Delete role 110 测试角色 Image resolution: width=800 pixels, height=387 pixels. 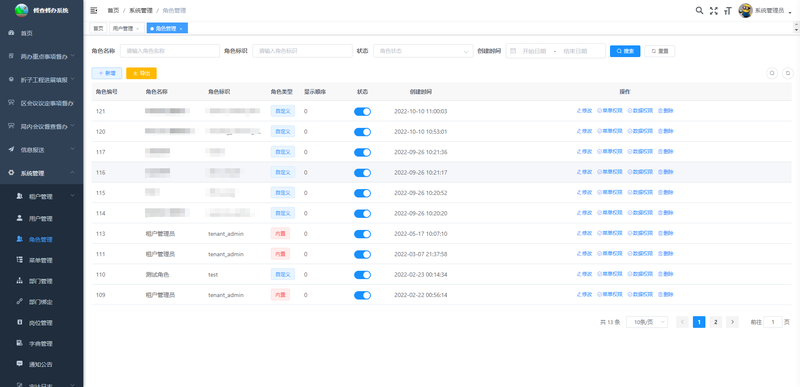665,274
